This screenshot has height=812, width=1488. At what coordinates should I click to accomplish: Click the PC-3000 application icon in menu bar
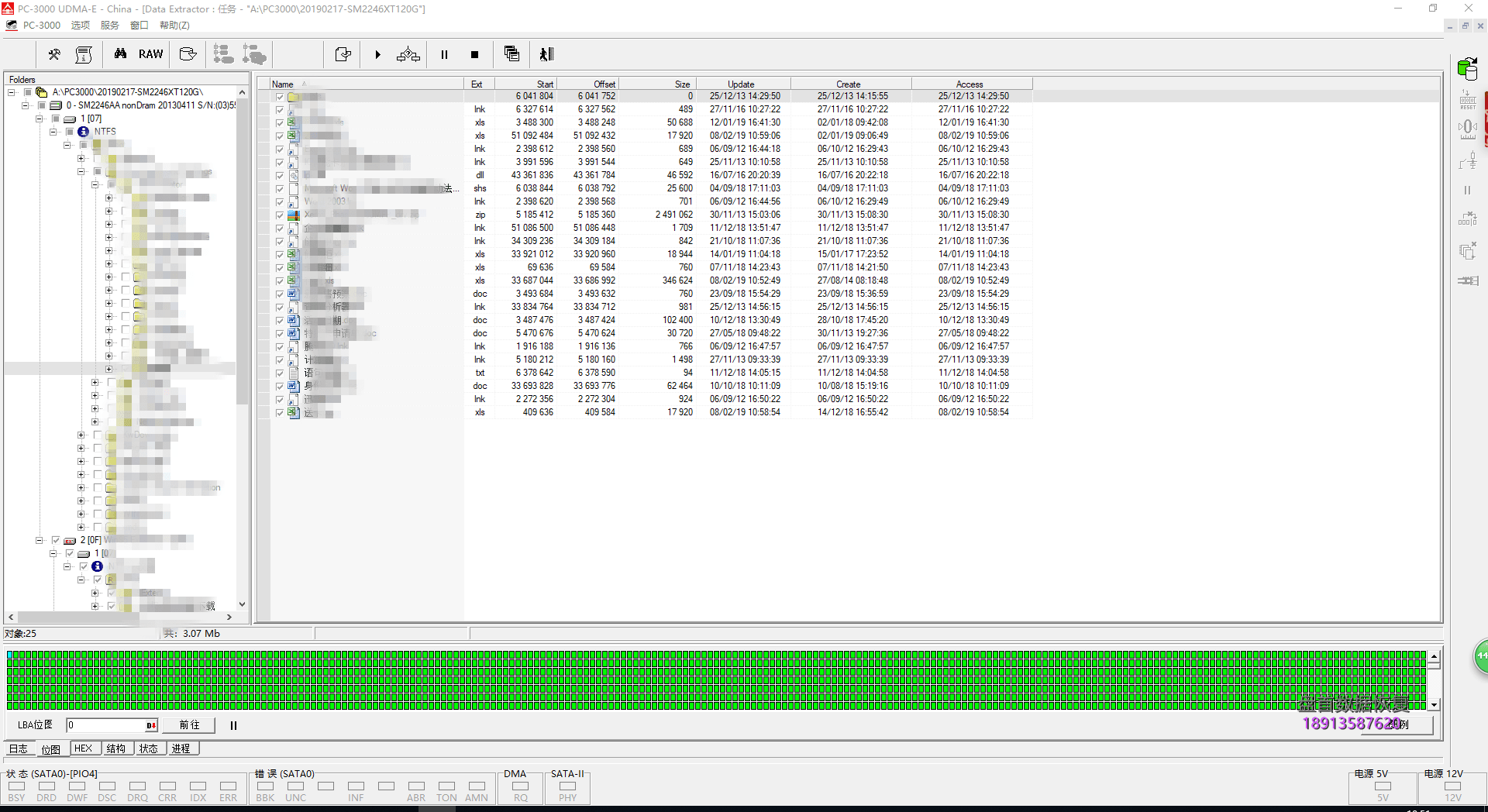click(12, 25)
